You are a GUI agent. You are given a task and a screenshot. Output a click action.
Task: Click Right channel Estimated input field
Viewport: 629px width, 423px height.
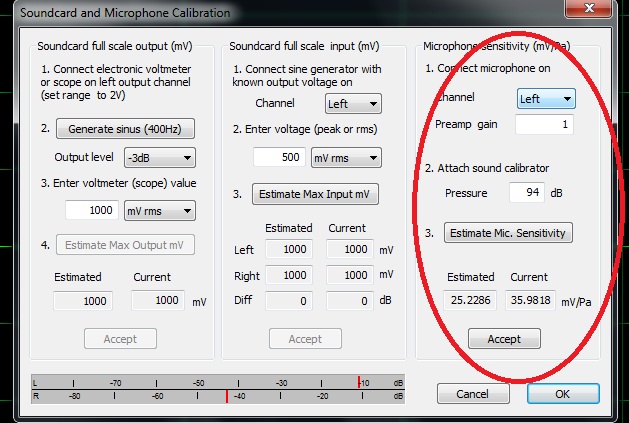[x=289, y=275]
